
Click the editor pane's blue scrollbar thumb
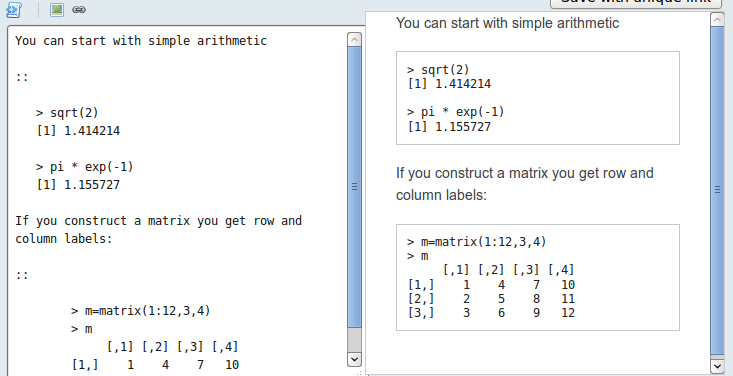[354, 187]
